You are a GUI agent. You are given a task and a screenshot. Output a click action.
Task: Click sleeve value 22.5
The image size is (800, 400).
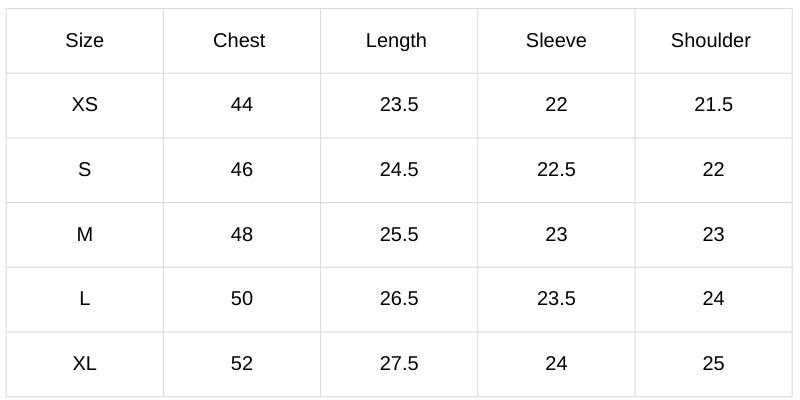(x=556, y=169)
